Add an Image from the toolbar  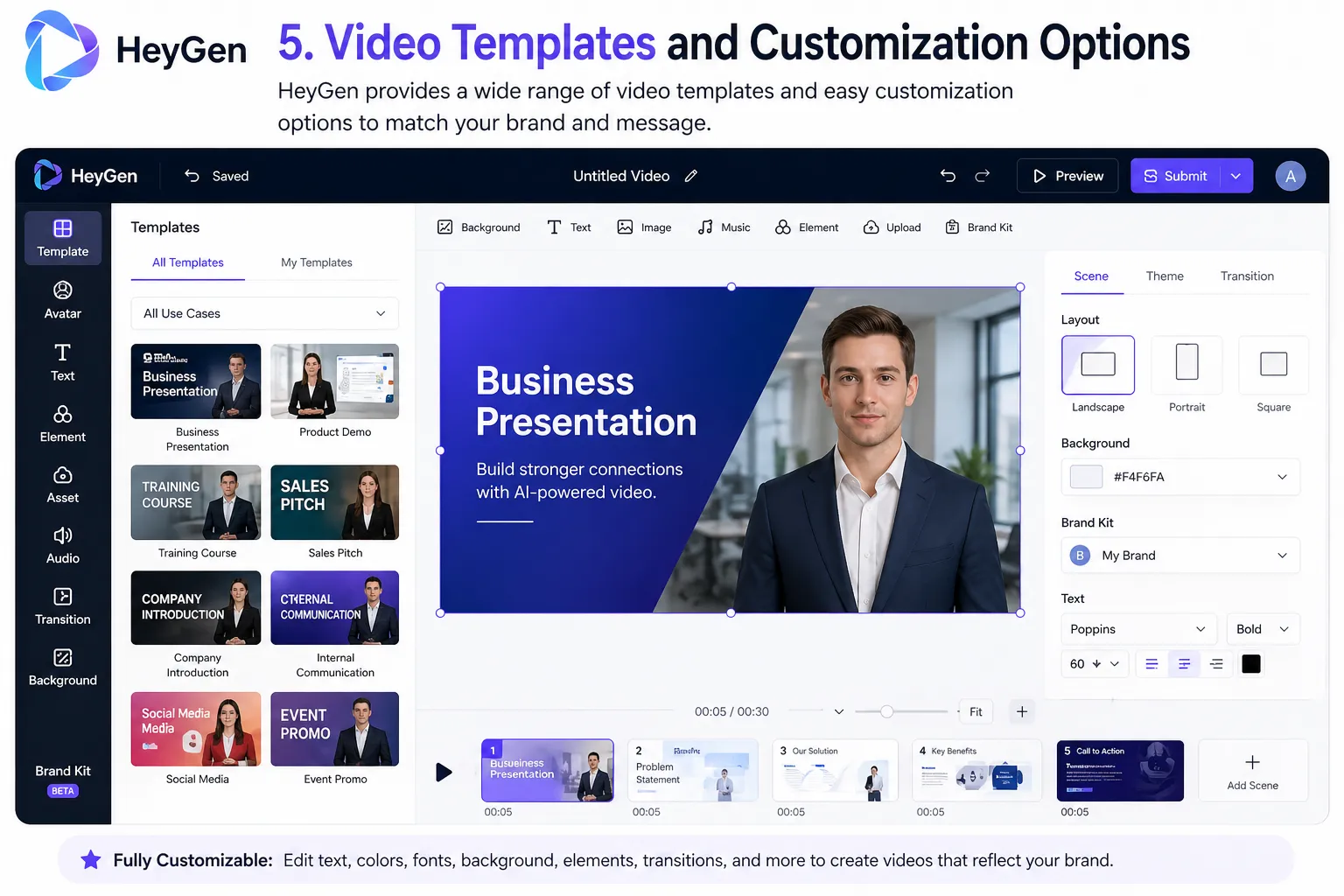[644, 227]
